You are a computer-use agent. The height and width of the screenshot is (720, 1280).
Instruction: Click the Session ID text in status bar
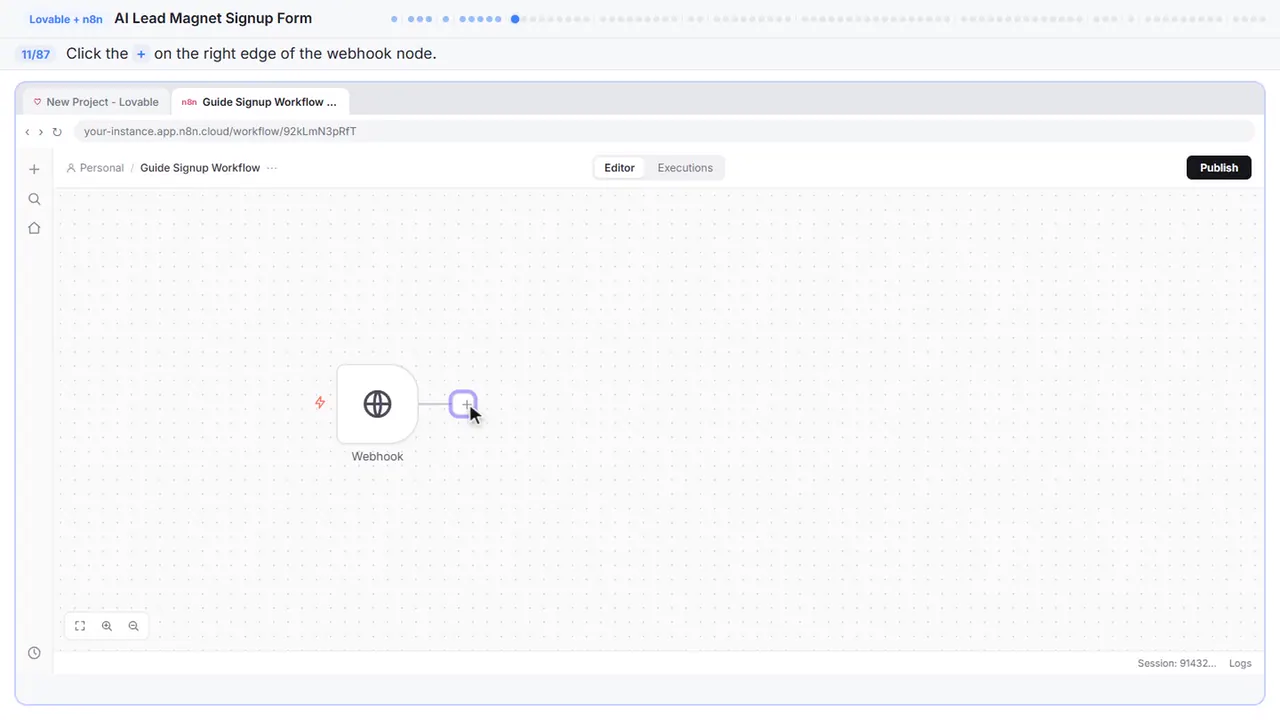pyautogui.click(x=1177, y=663)
